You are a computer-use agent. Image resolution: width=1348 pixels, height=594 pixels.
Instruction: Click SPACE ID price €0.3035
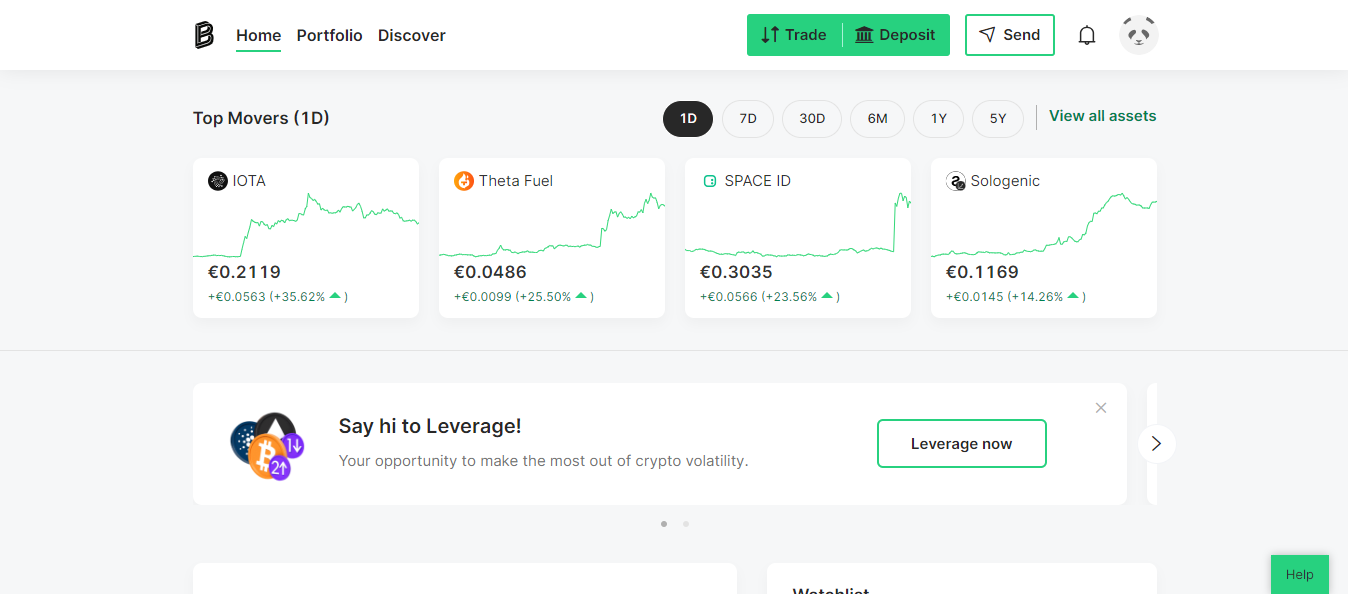[736, 272]
